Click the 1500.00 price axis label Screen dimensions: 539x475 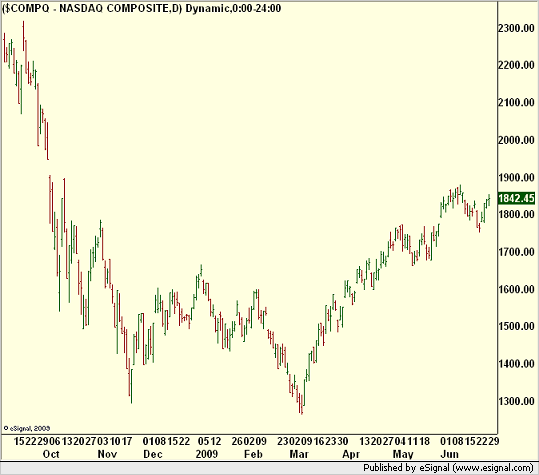[516, 326]
